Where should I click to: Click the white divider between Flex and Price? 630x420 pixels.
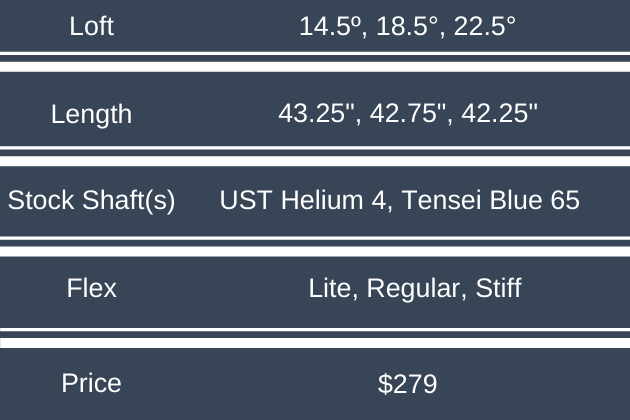pyautogui.click(x=315, y=340)
